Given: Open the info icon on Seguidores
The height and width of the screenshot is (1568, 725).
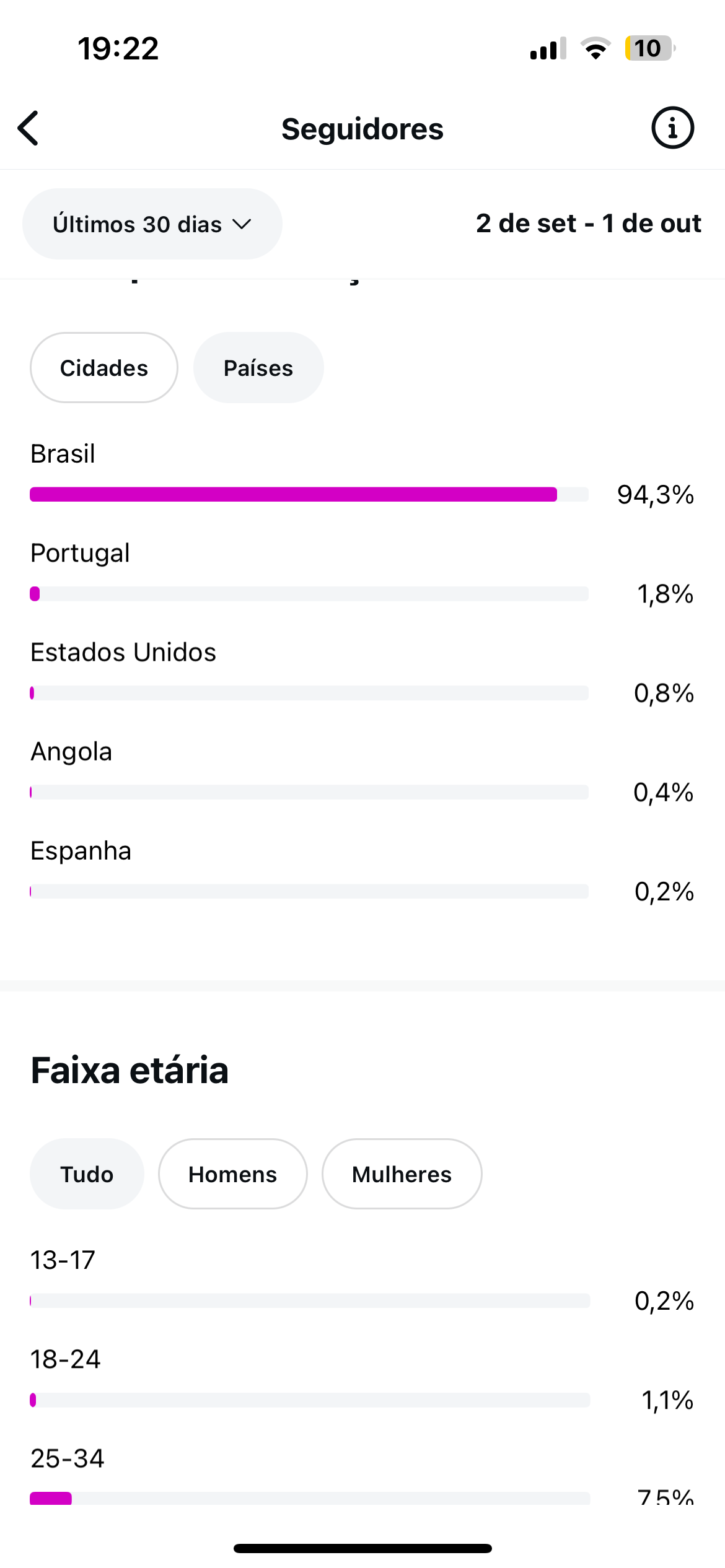Looking at the screenshot, I should point(672,128).
